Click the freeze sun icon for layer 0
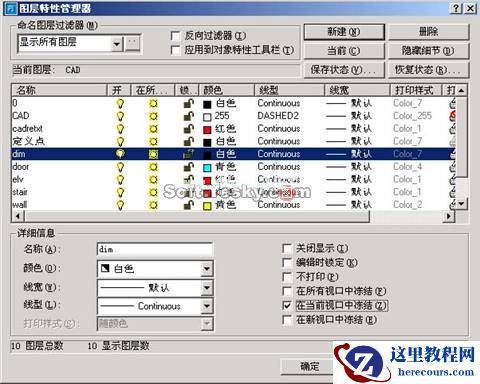This screenshot has width=480, height=384. click(153, 103)
